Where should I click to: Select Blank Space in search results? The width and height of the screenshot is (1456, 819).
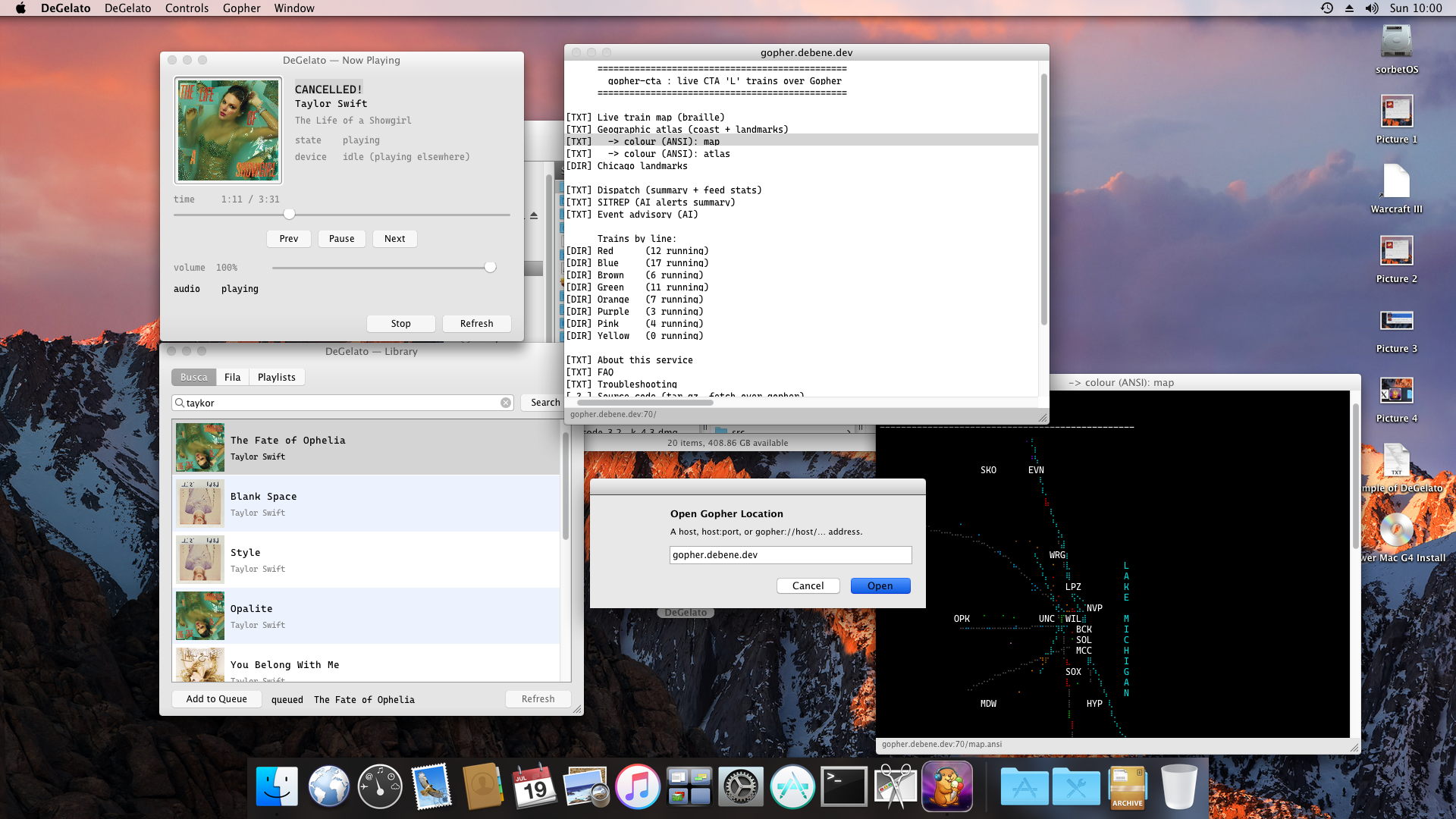point(366,504)
